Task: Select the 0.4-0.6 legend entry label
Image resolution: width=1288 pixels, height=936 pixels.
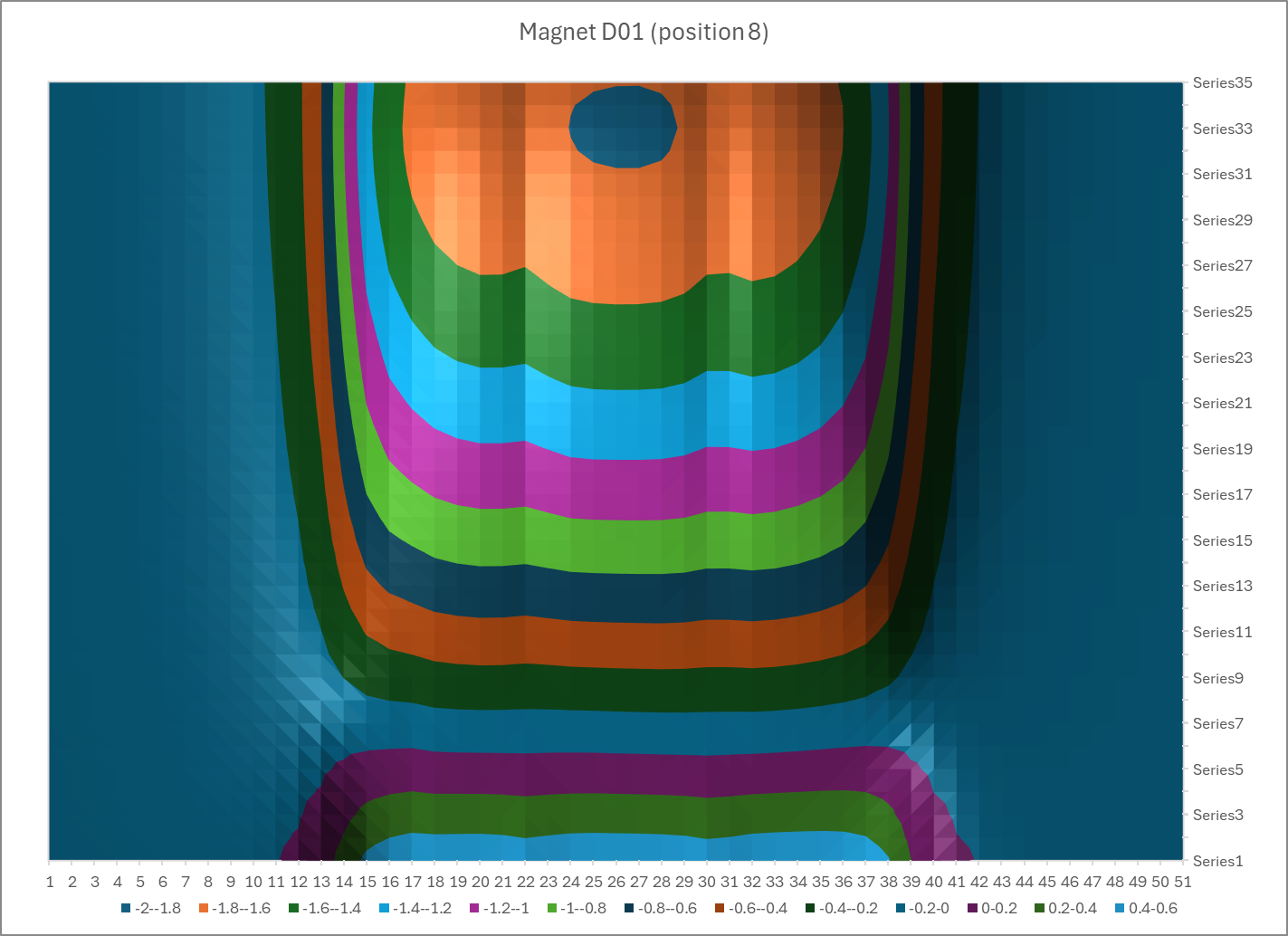Action: tap(1152, 908)
